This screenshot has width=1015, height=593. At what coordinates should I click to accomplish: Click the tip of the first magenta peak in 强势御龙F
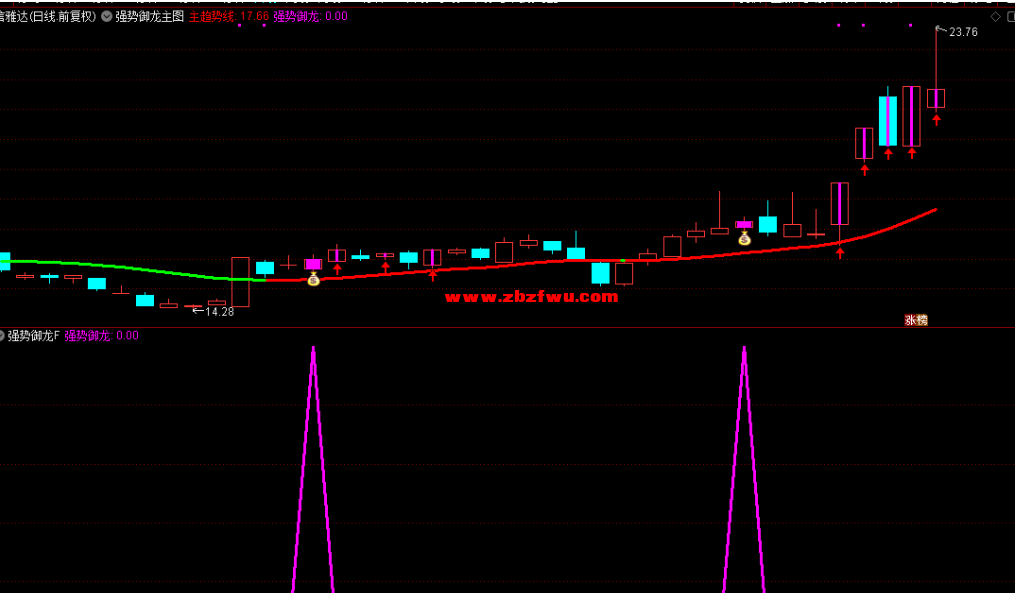[x=313, y=350]
